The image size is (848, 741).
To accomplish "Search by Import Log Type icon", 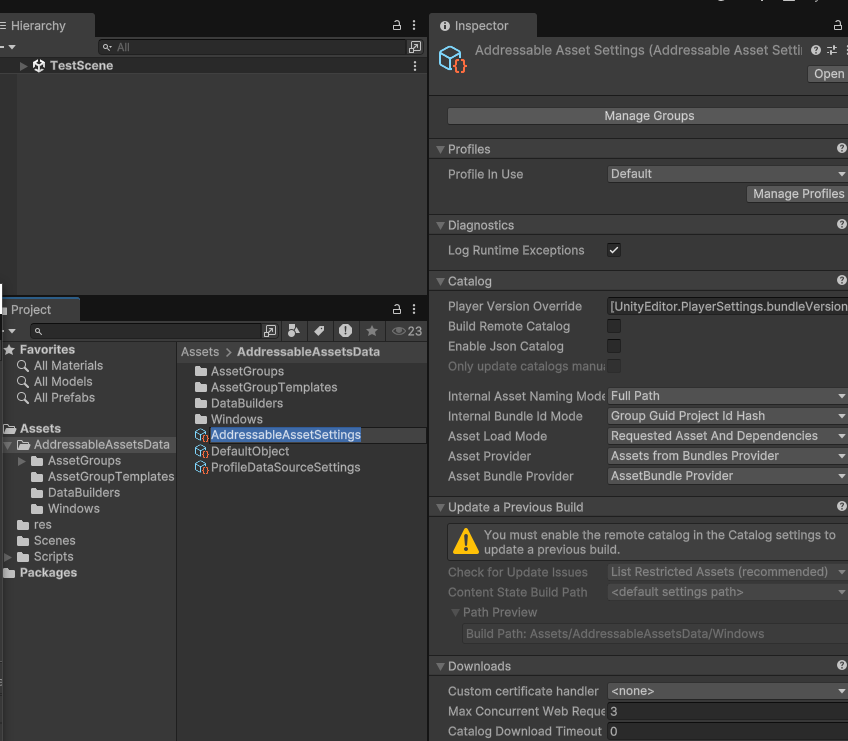I will pos(345,331).
